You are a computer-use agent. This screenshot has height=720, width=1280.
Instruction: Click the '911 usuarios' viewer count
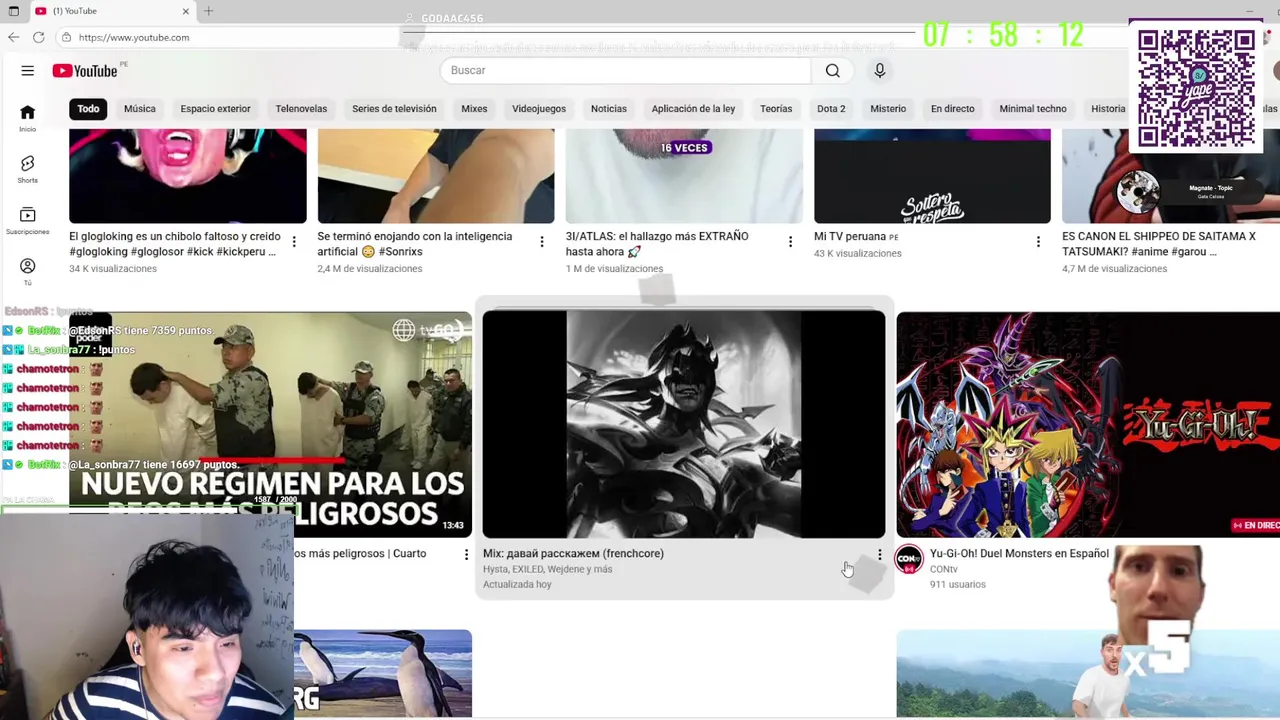pyautogui.click(x=958, y=584)
